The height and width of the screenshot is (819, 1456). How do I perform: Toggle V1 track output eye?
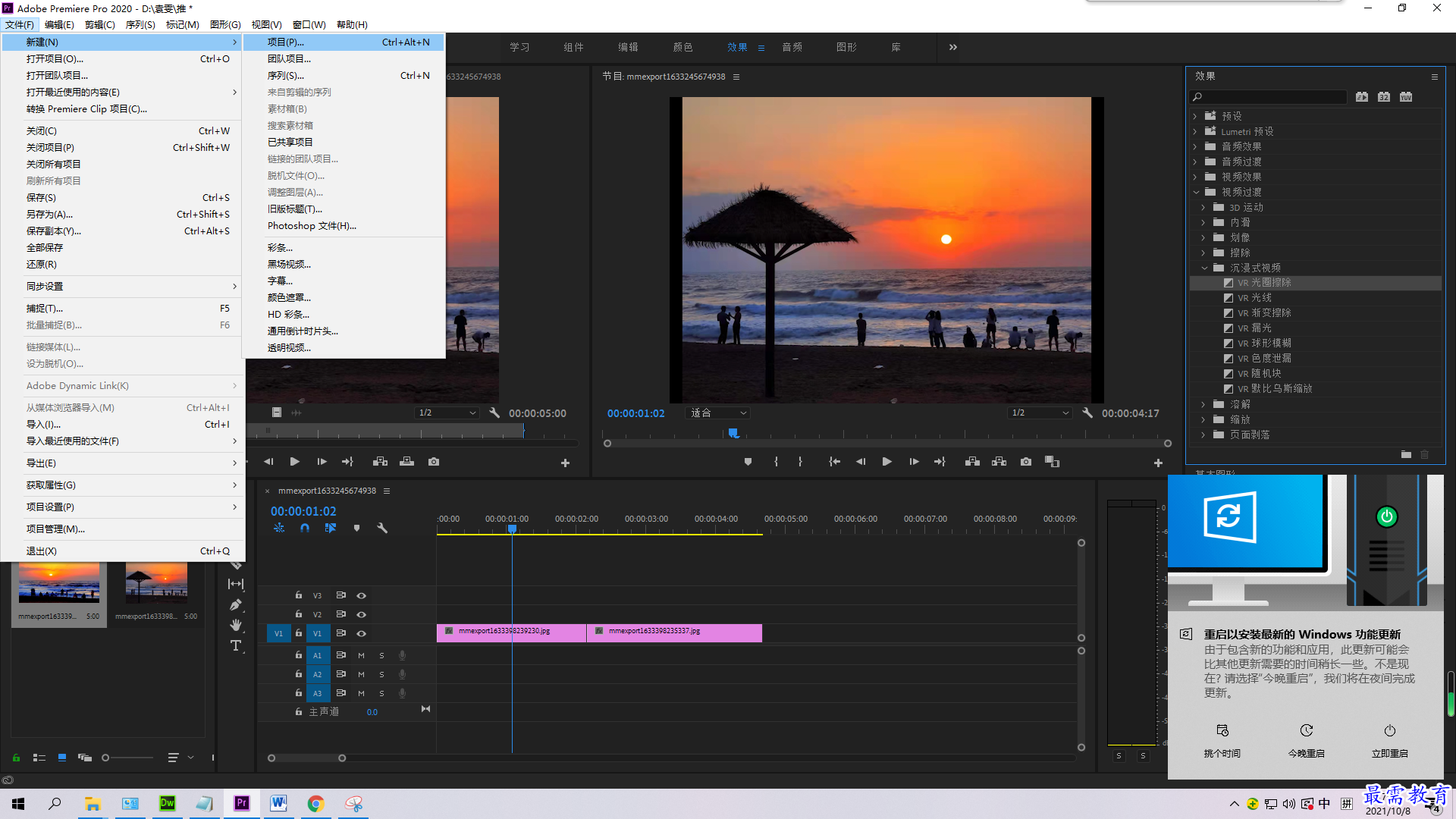[x=362, y=634]
